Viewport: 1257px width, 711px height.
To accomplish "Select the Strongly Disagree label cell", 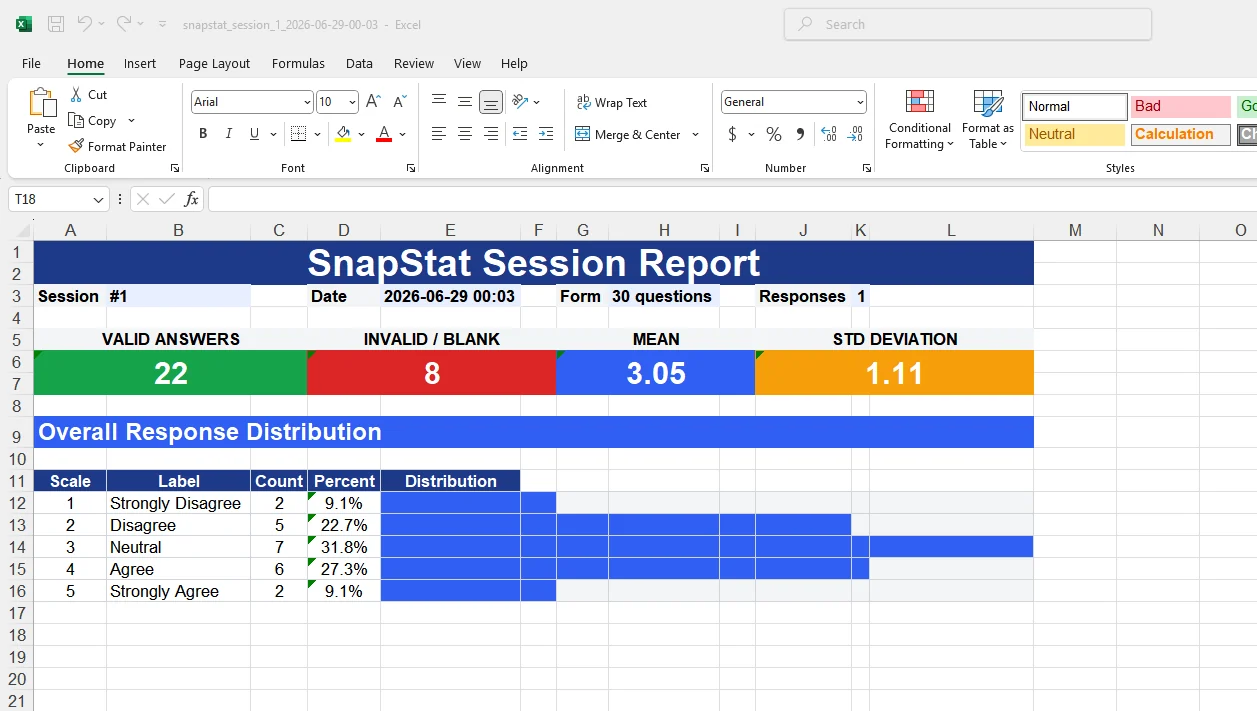I will [x=178, y=503].
